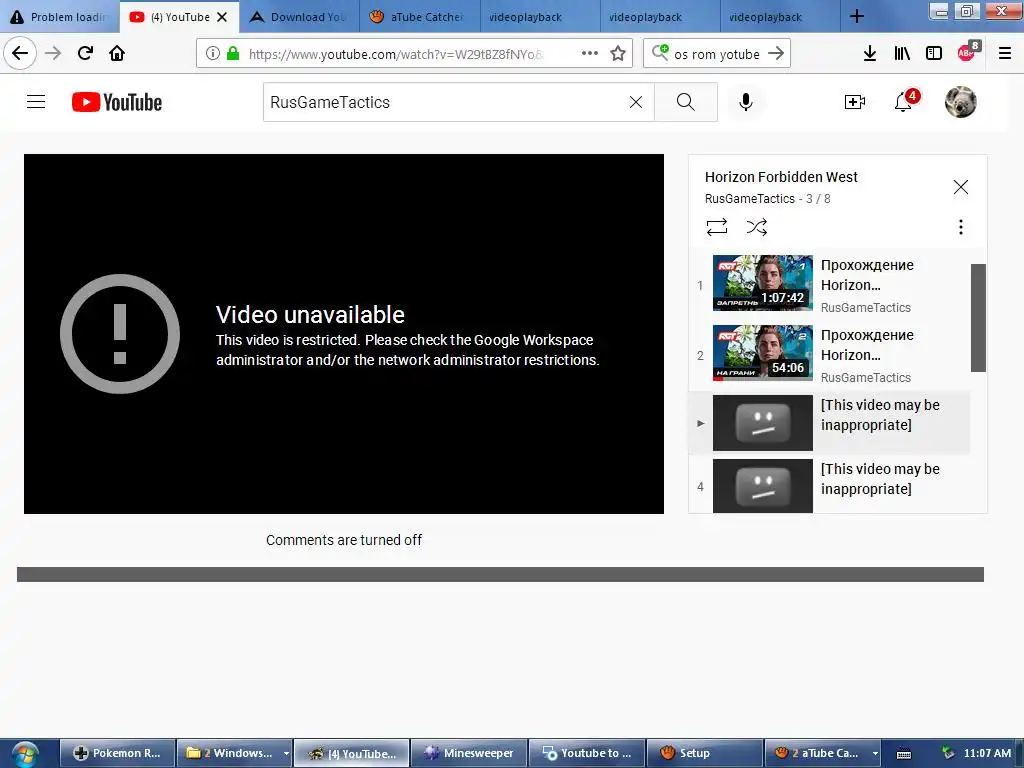Image resolution: width=1024 pixels, height=768 pixels.
Task: Toggle the browser sidebar icon
Action: [934, 54]
